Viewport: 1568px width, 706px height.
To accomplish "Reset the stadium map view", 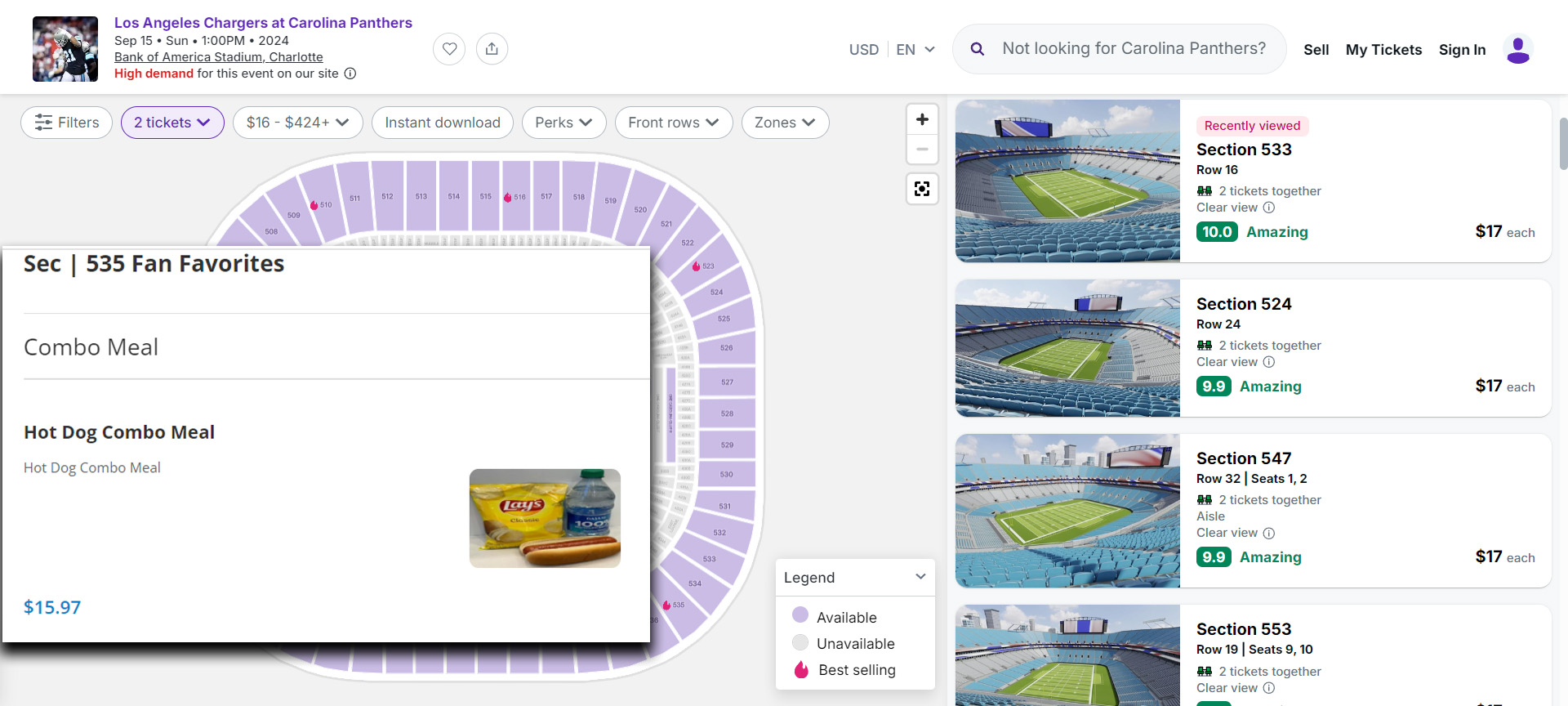I will pos(922,189).
